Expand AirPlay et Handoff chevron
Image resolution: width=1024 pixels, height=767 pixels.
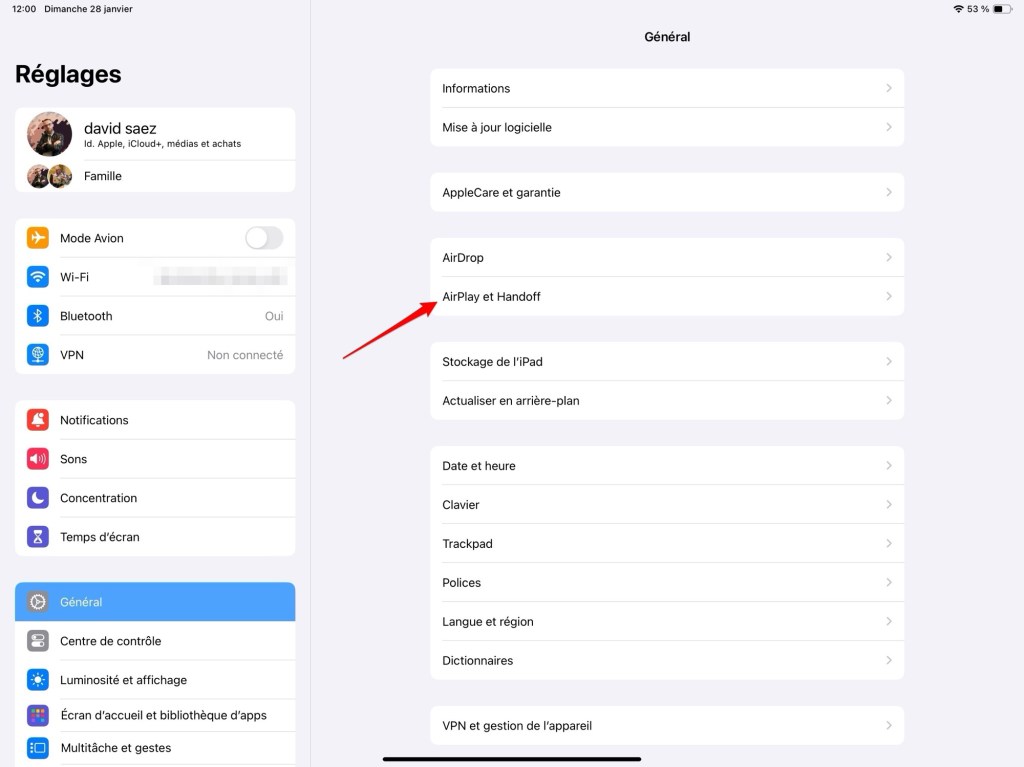tap(888, 297)
